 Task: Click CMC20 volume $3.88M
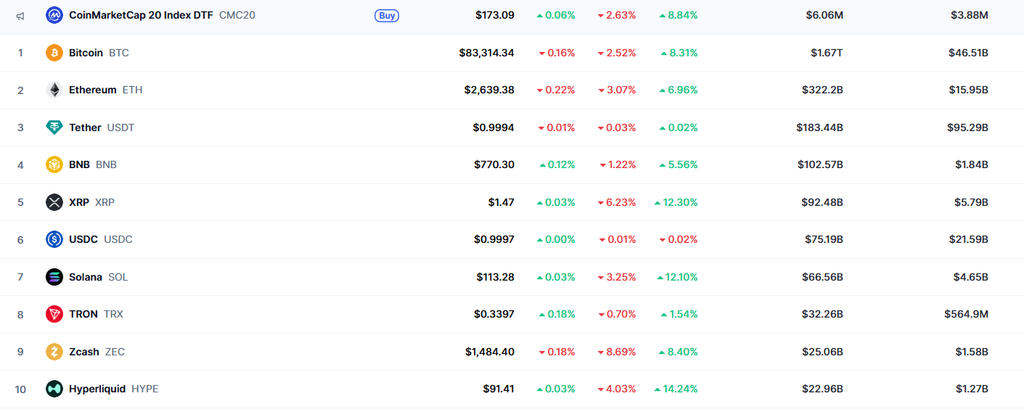[x=969, y=15]
